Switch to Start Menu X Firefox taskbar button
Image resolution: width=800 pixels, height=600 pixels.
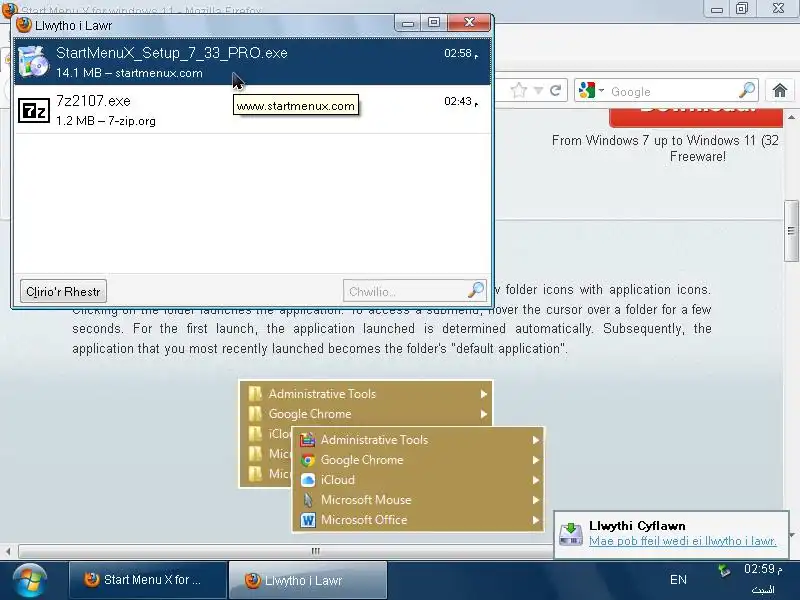(148, 580)
